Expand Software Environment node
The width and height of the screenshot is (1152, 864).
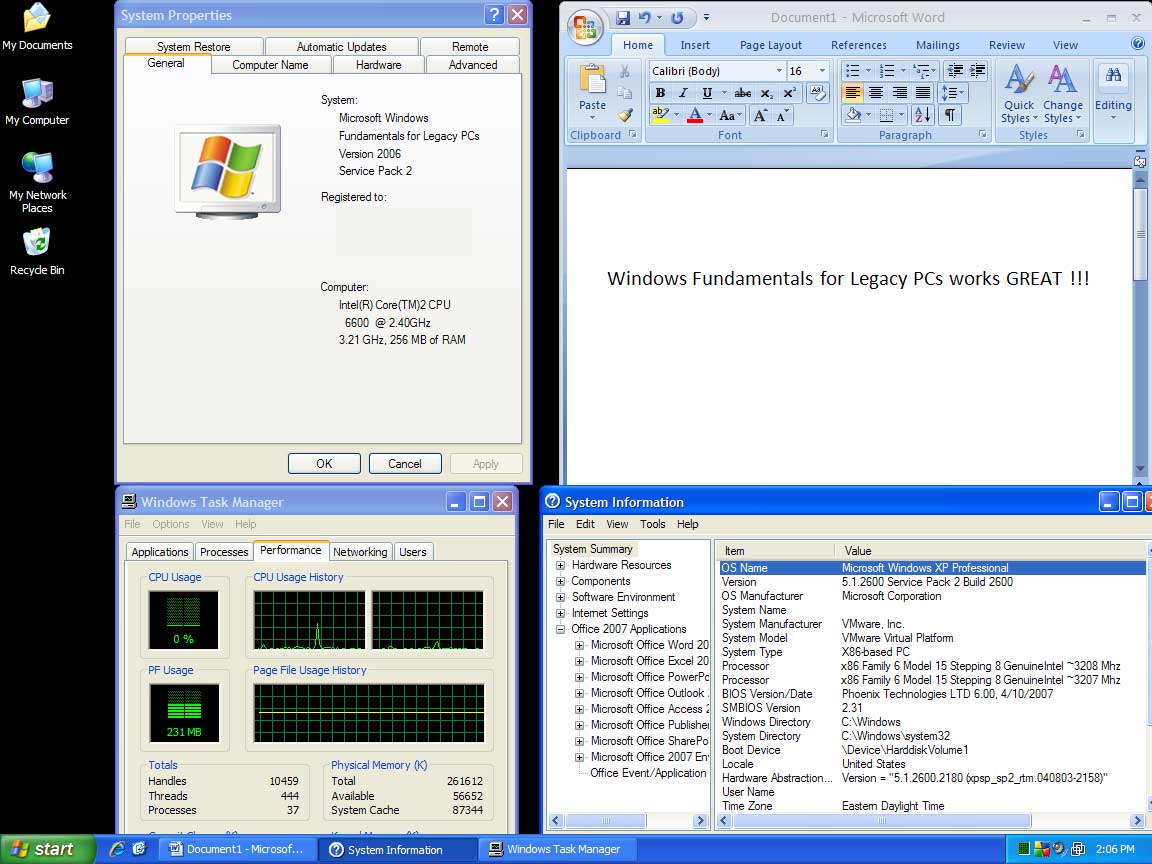561,597
